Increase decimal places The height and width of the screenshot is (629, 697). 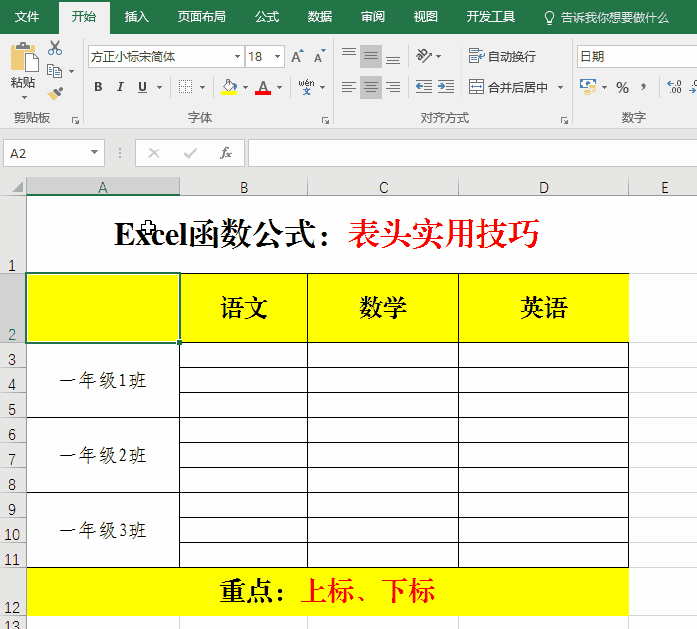[x=674, y=87]
